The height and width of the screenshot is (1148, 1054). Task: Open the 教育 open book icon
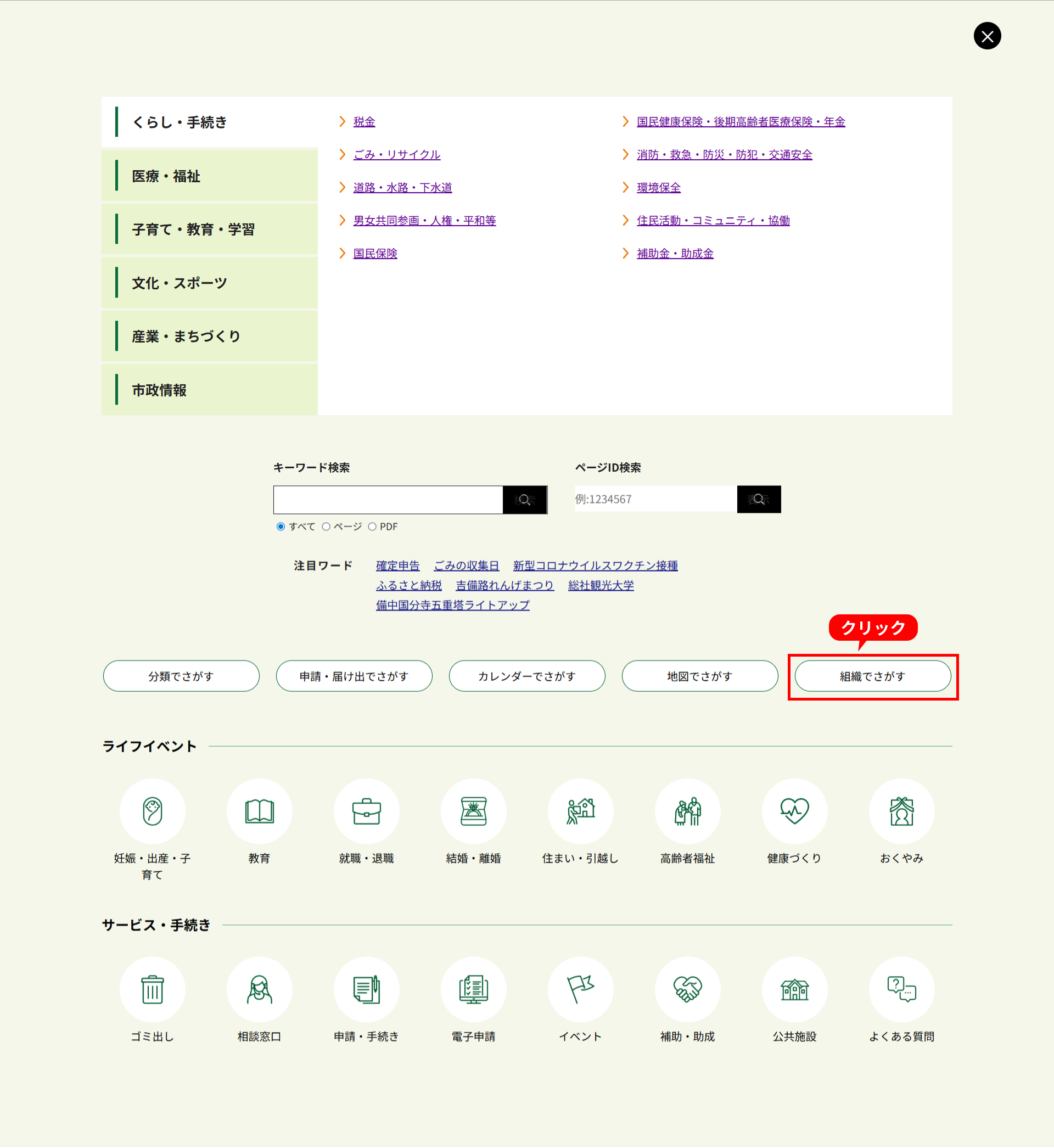click(x=260, y=810)
